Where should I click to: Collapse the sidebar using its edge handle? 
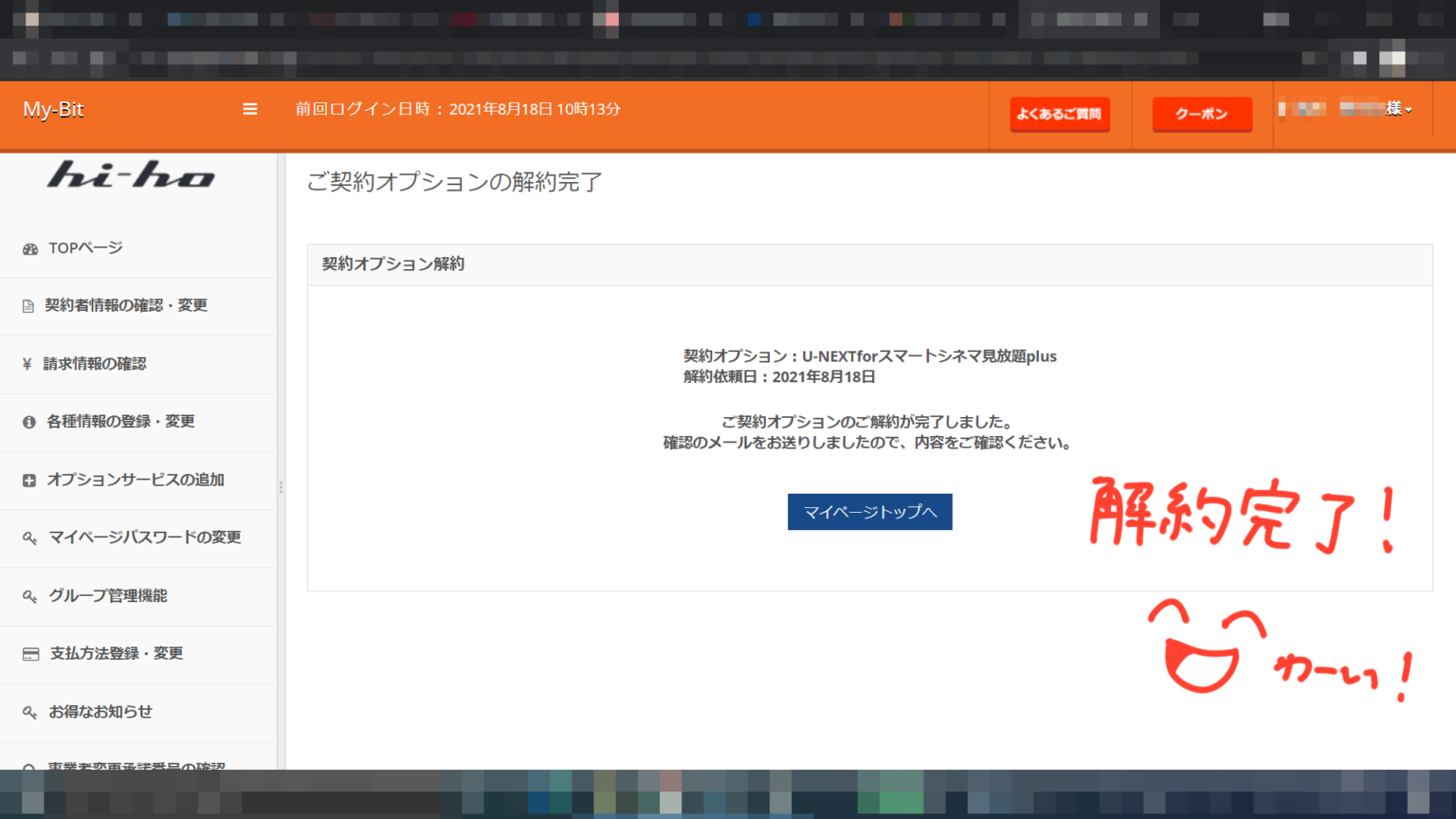point(279,485)
